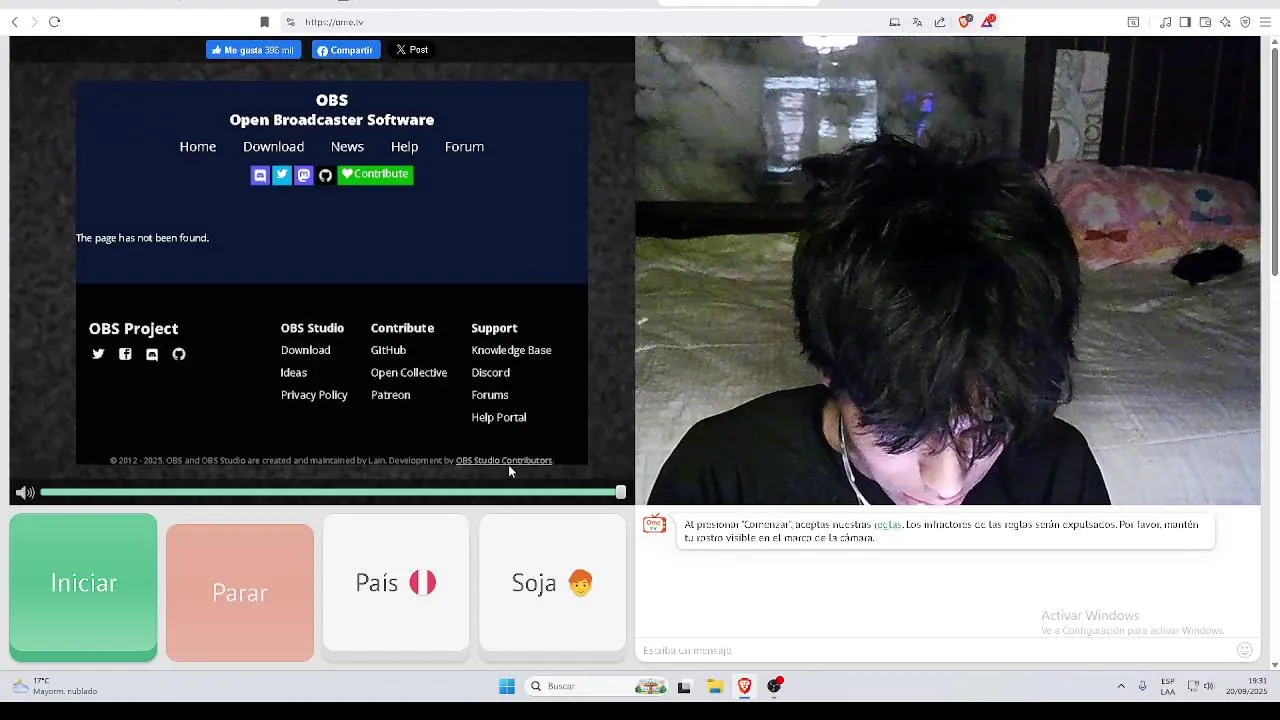Open the GitHub link under Contribute
This screenshot has width=1280, height=720.
[x=388, y=350]
